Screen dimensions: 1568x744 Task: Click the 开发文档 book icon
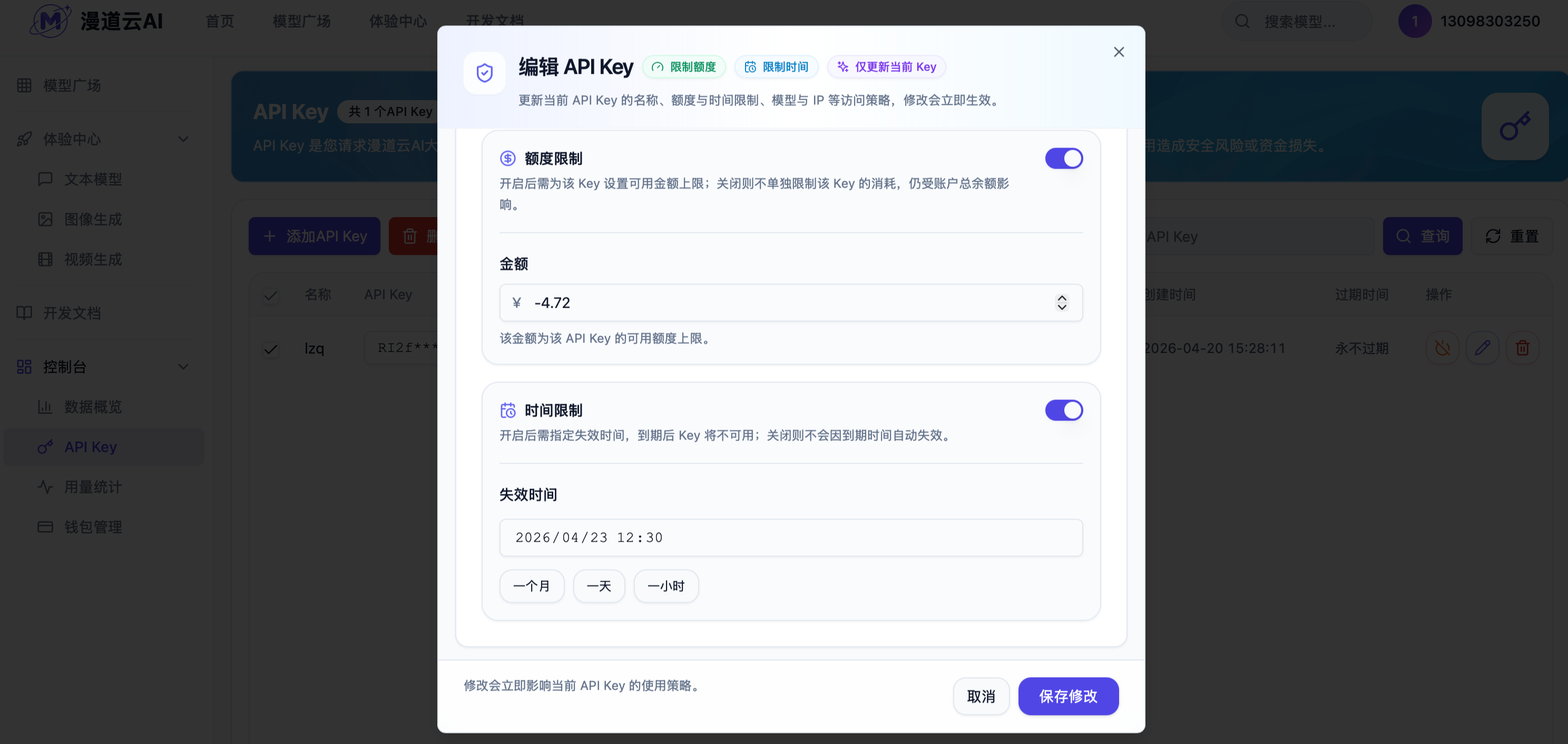coord(24,313)
